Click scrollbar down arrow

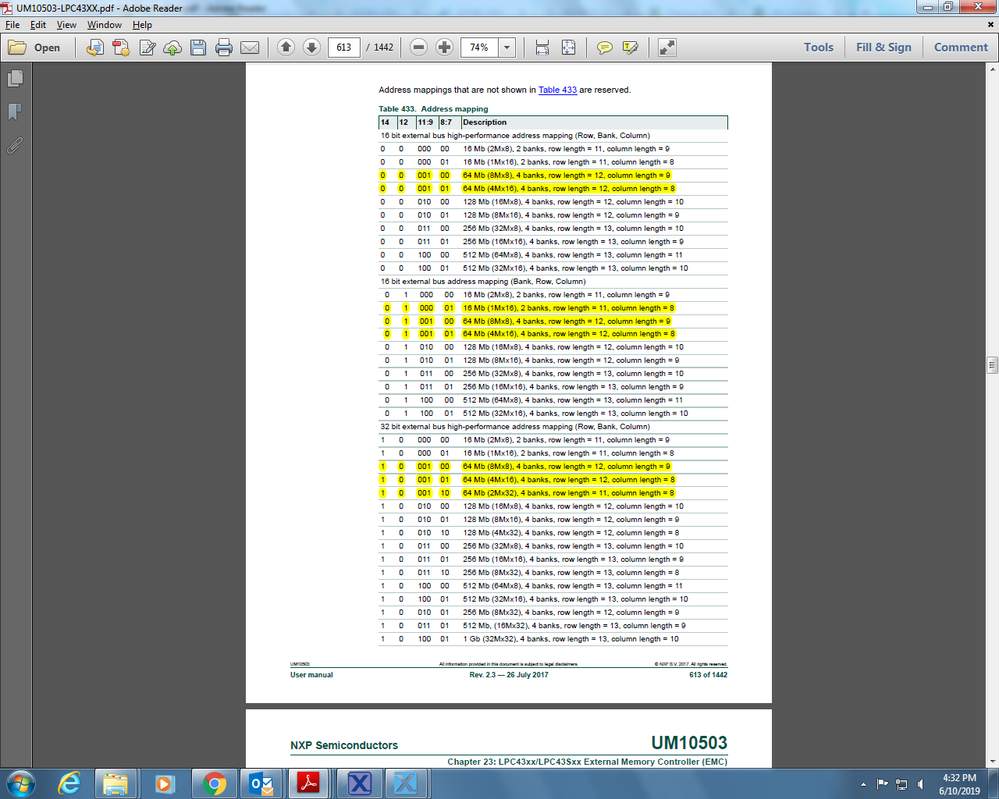(x=992, y=761)
